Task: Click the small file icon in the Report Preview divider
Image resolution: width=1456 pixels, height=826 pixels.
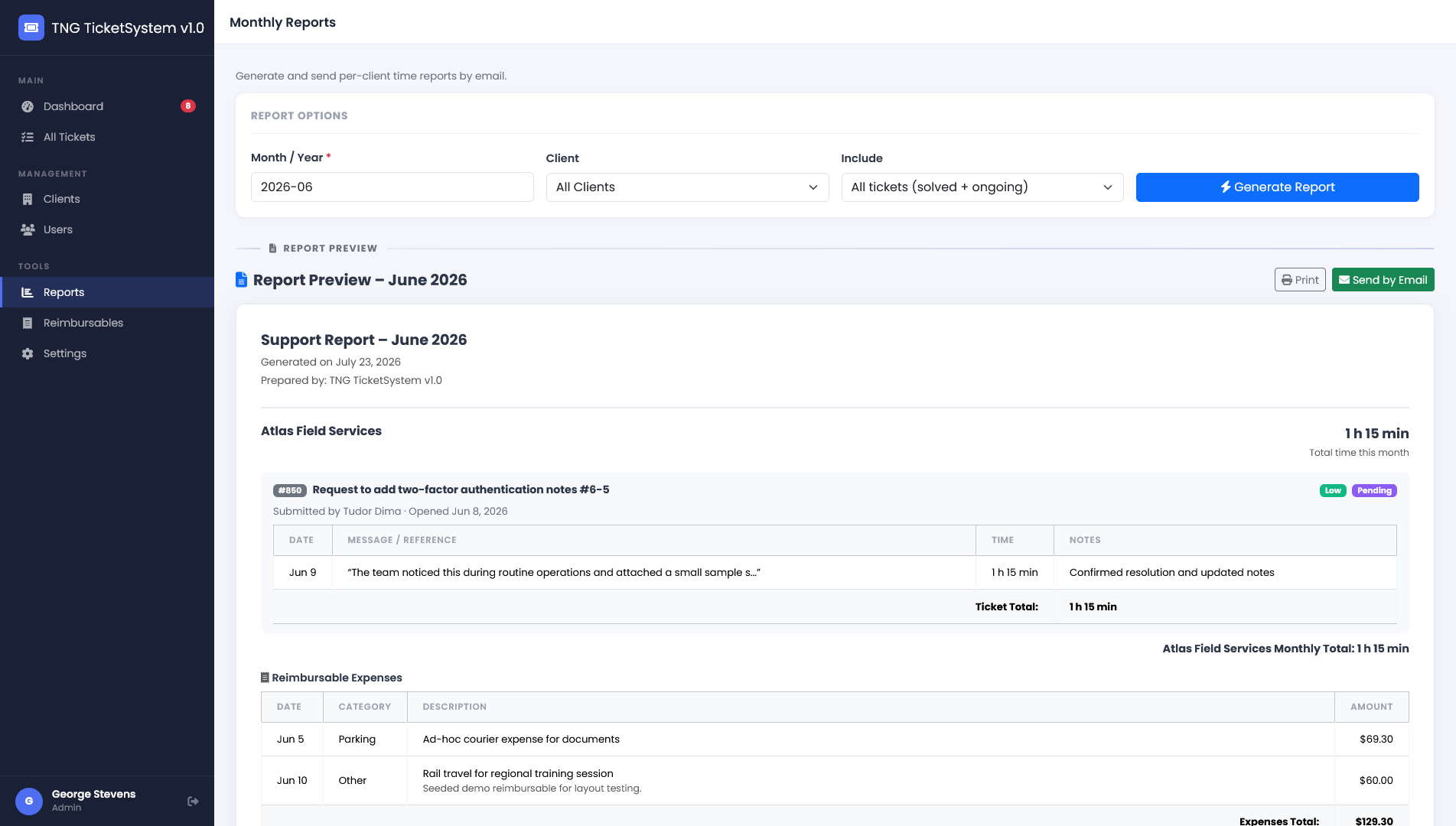Action: [x=272, y=249]
